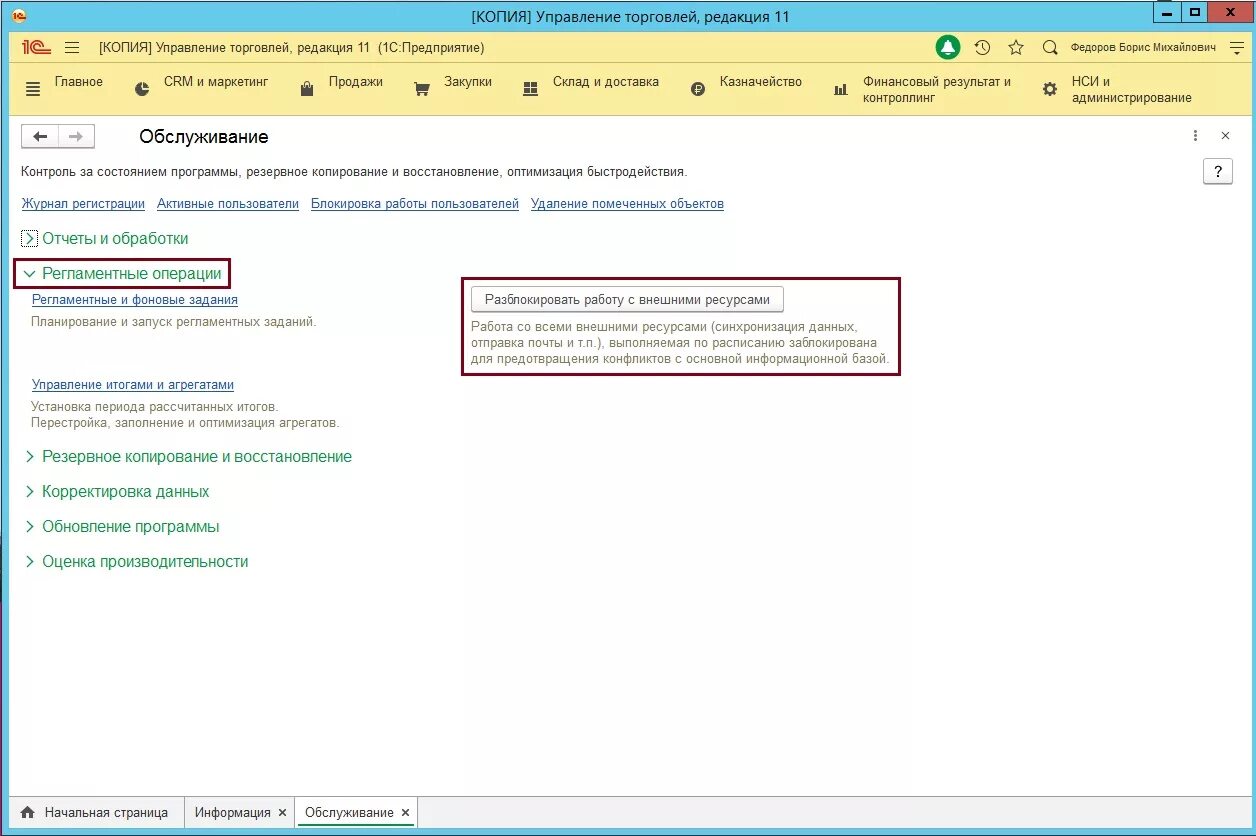Open the Склад и доставка section
Screen dimensions: 1256x836
tap(606, 82)
